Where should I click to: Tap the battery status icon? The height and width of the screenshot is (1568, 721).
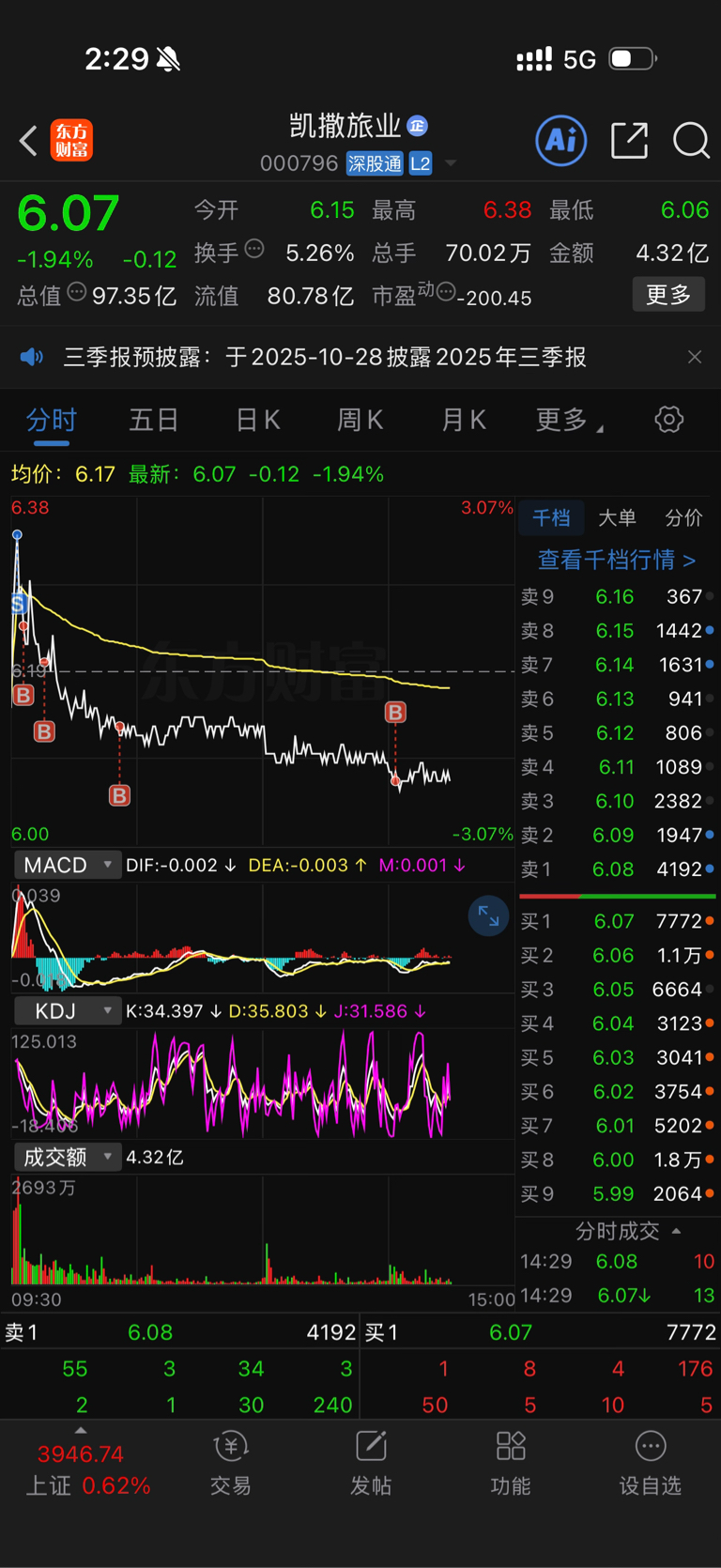633,59
